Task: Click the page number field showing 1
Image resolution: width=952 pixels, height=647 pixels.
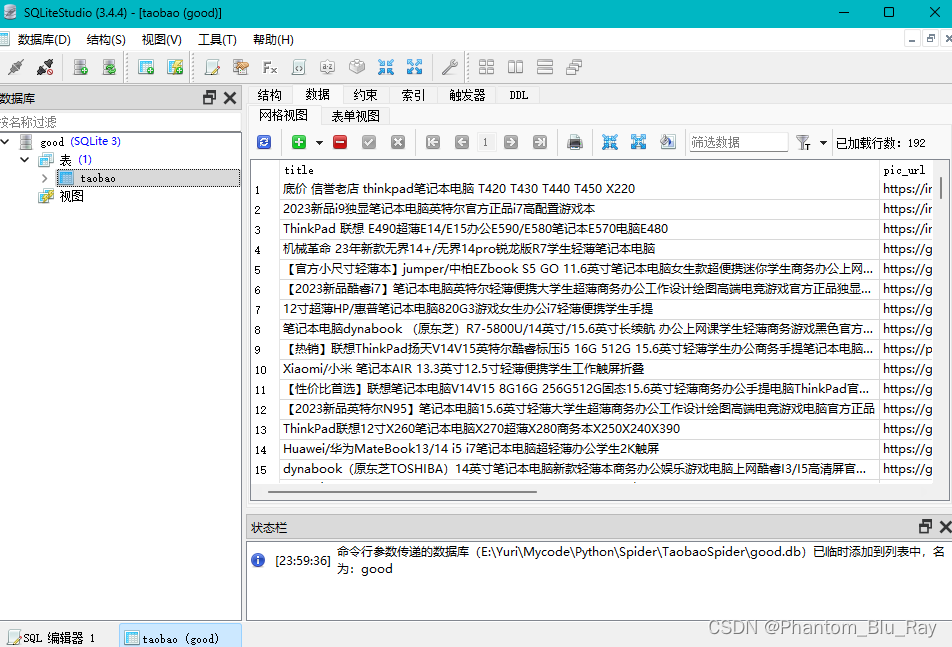Action: 485,142
